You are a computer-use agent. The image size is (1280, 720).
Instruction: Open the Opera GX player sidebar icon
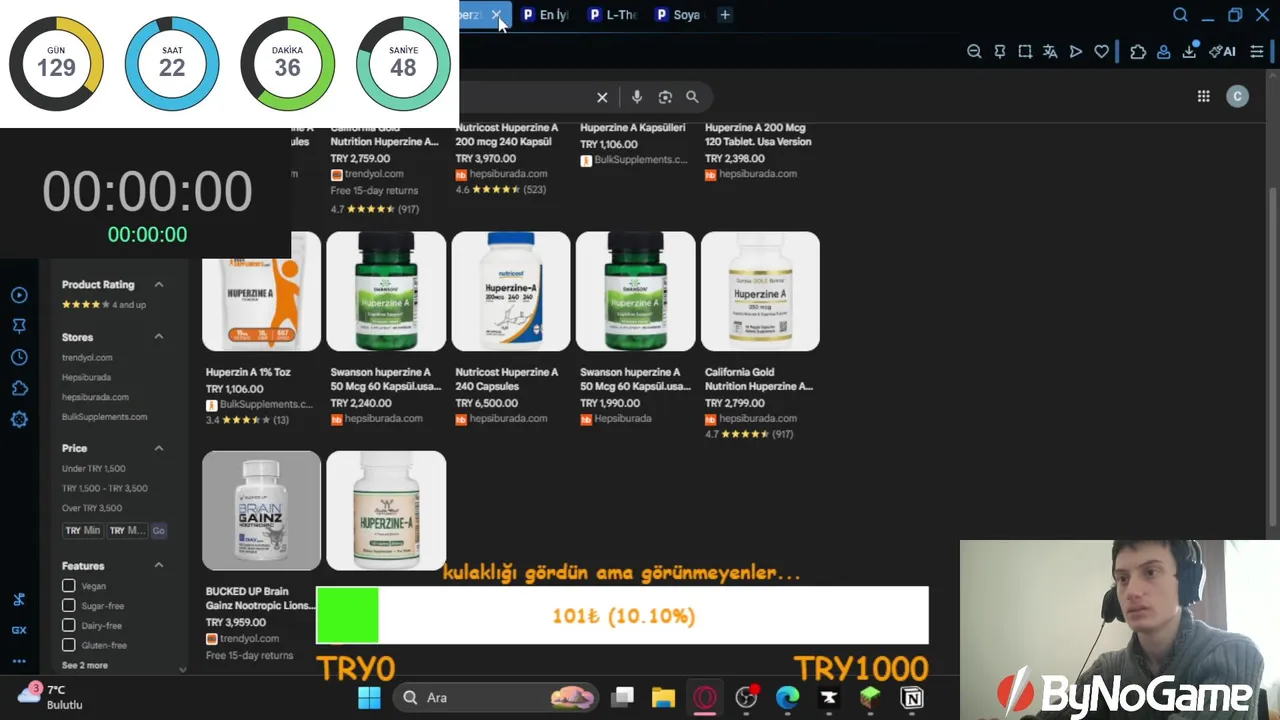point(19,295)
